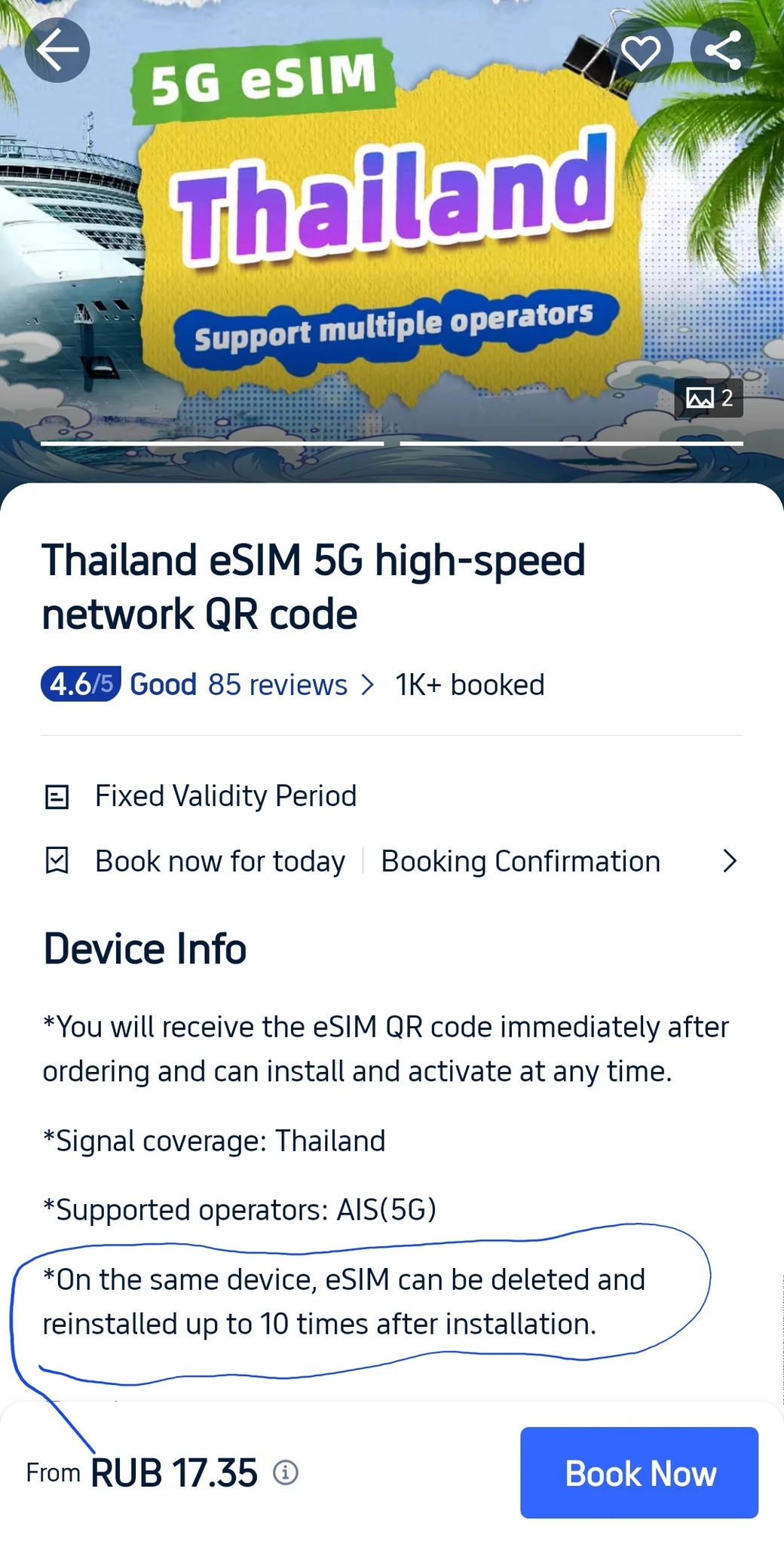The width and height of the screenshot is (784, 1544).
Task: Tap the price info circle icon
Action: [x=286, y=1472]
